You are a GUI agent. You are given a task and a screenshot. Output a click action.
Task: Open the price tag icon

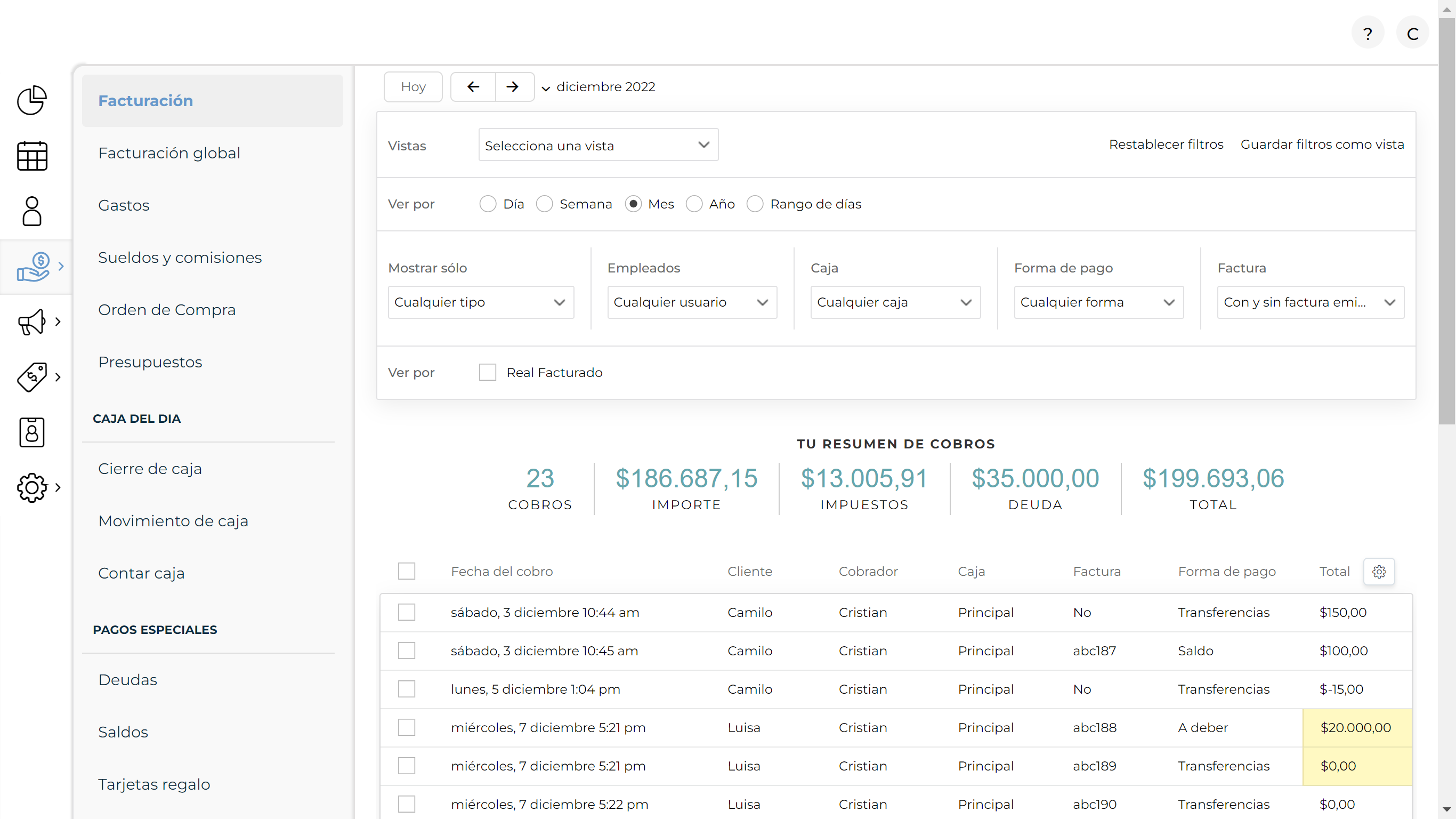tap(31, 378)
